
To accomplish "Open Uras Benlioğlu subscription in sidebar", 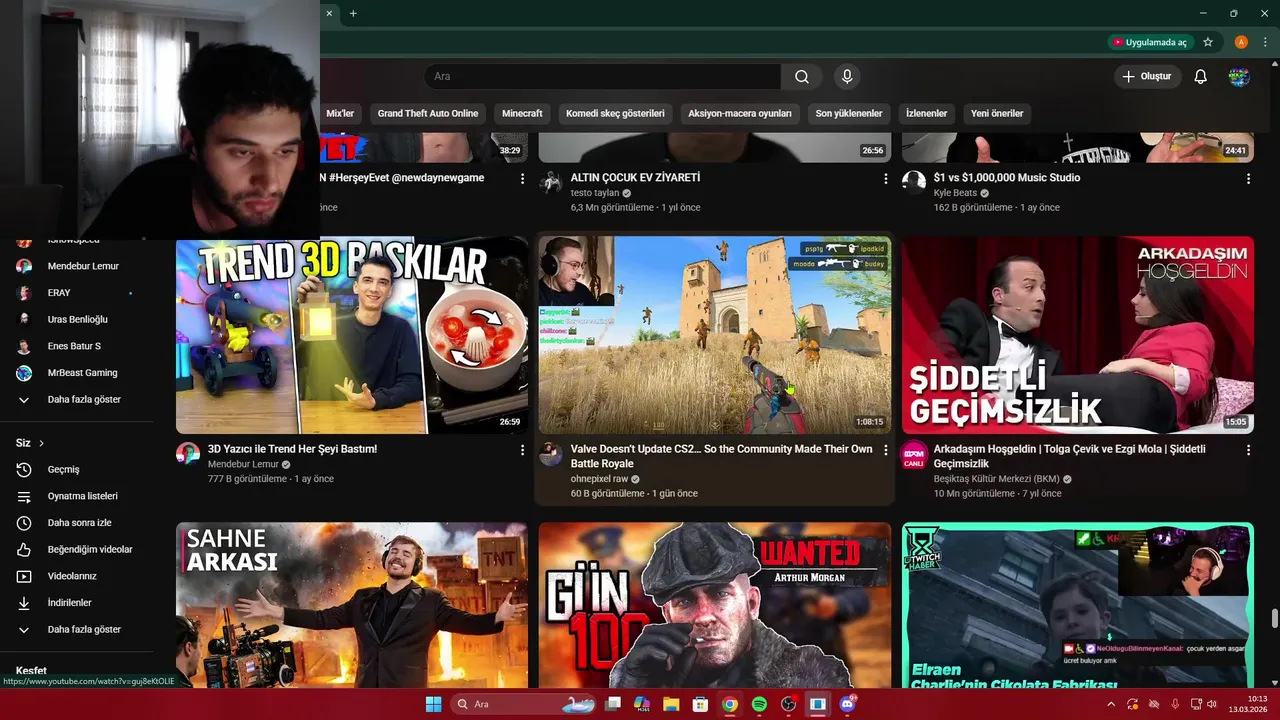I will tap(80, 319).
